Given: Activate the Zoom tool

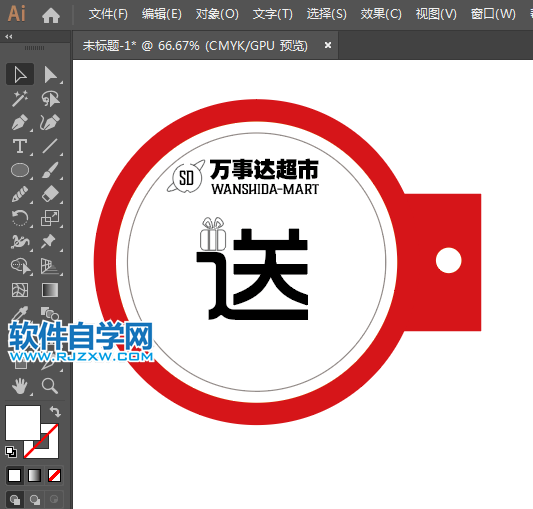Looking at the screenshot, I should click(x=50, y=386).
